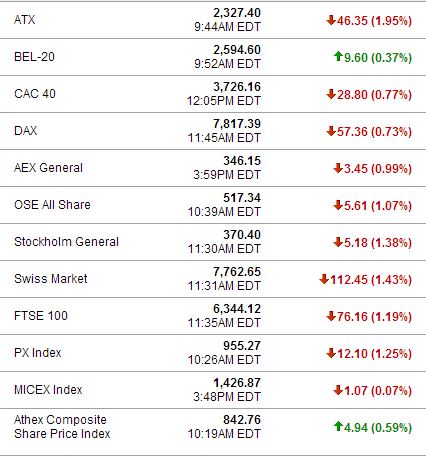Viewport: 426px width, 458px height.
Task: Open the PX Index link
Action: click(38, 353)
